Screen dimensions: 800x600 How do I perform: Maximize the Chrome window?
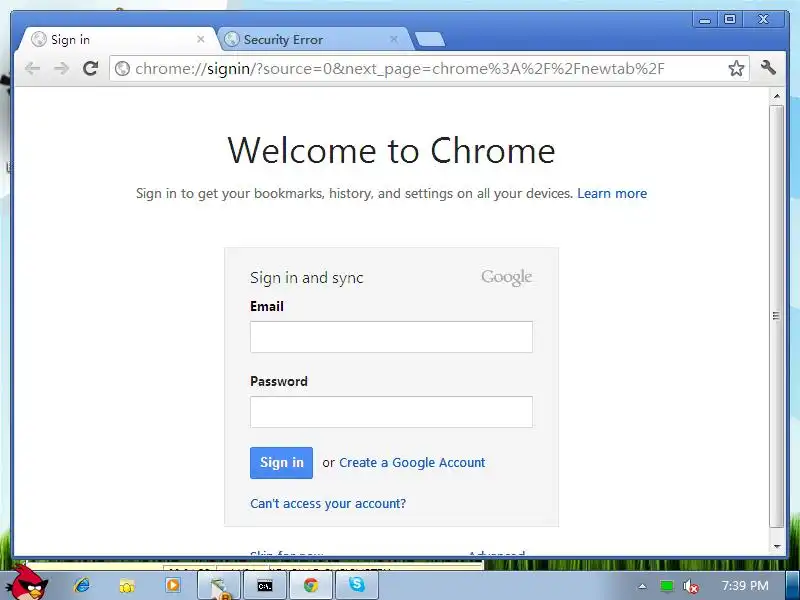(x=730, y=19)
